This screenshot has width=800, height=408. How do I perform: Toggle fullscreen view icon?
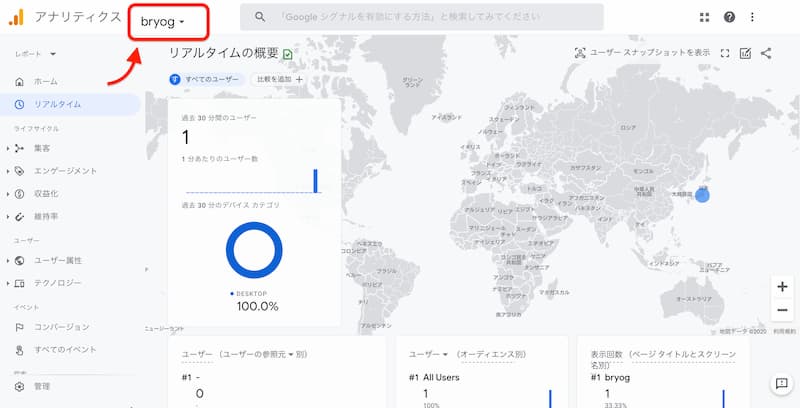[724, 54]
